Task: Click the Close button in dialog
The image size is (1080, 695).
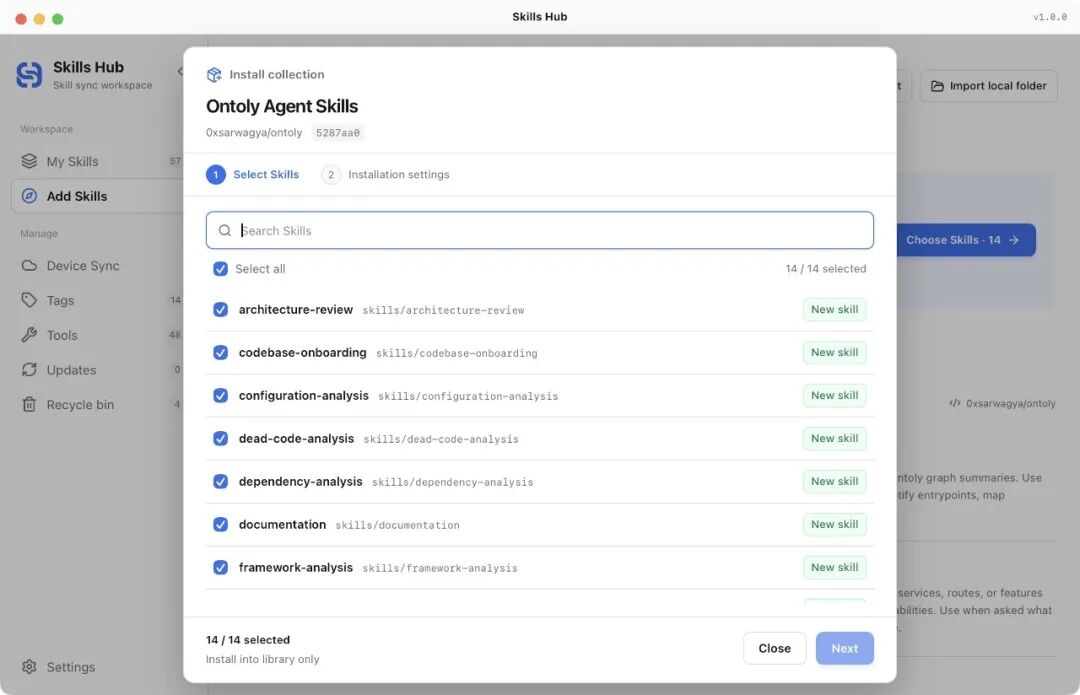Action: [x=774, y=648]
